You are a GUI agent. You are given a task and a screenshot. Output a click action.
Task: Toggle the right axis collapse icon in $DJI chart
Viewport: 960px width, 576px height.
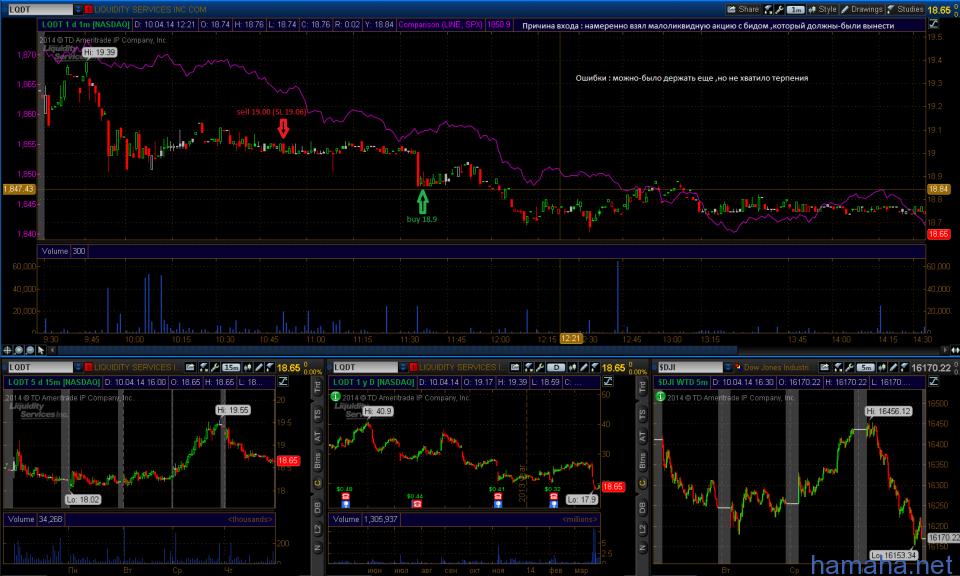tap(934, 381)
